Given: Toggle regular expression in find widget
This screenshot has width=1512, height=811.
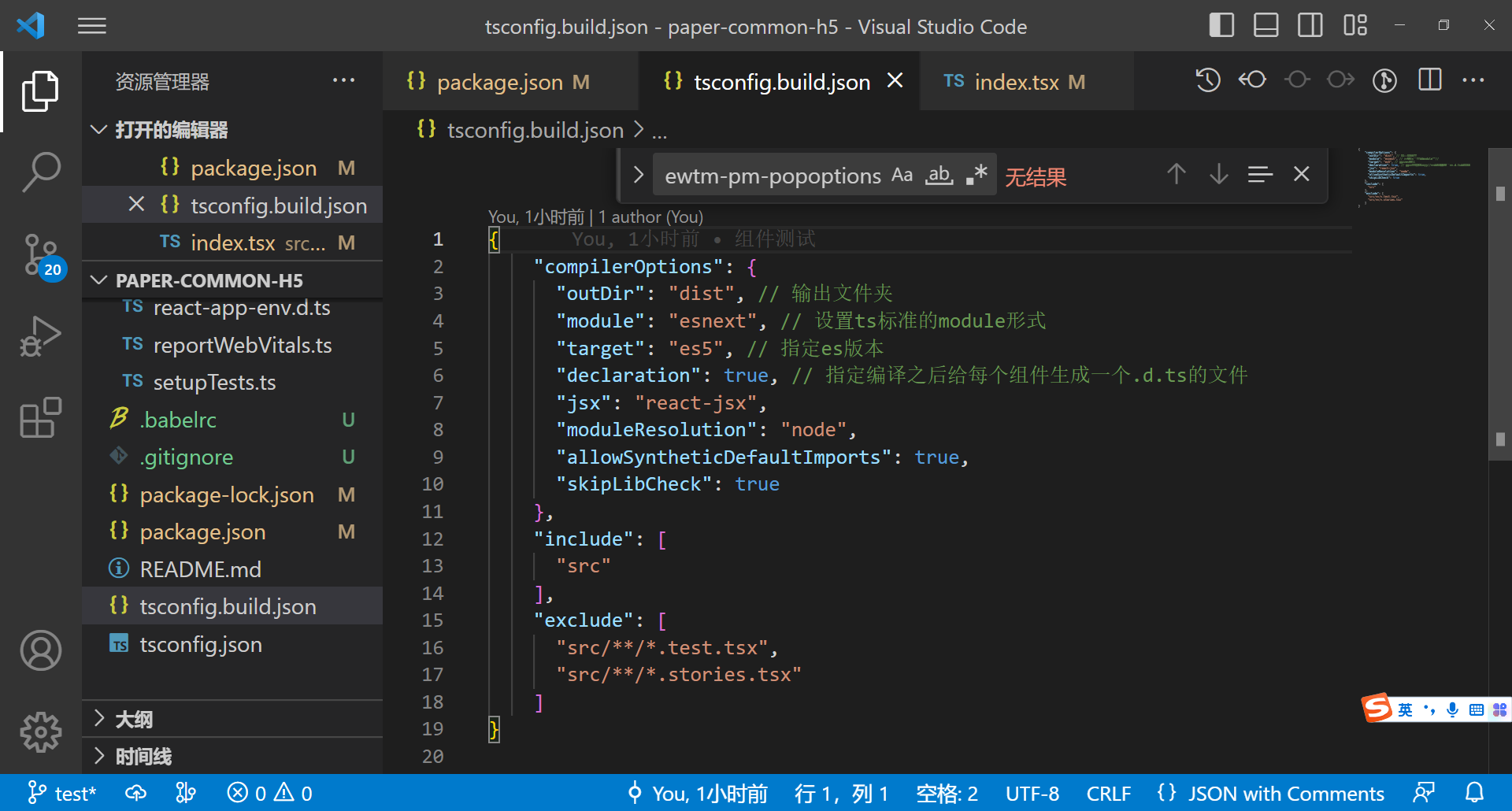Looking at the screenshot, I should click(x=976, y=175).
